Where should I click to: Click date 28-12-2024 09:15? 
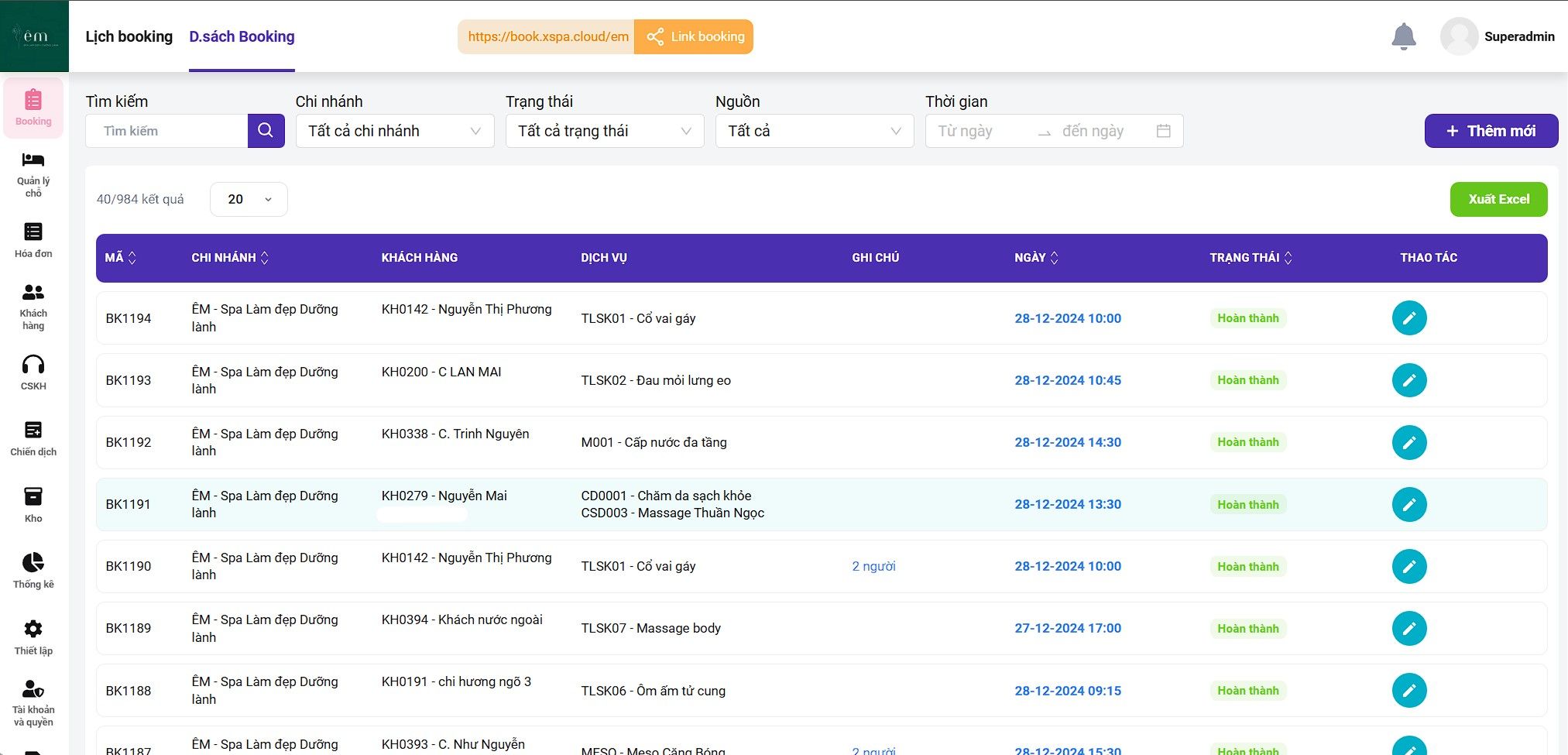tap(1068, 691)
